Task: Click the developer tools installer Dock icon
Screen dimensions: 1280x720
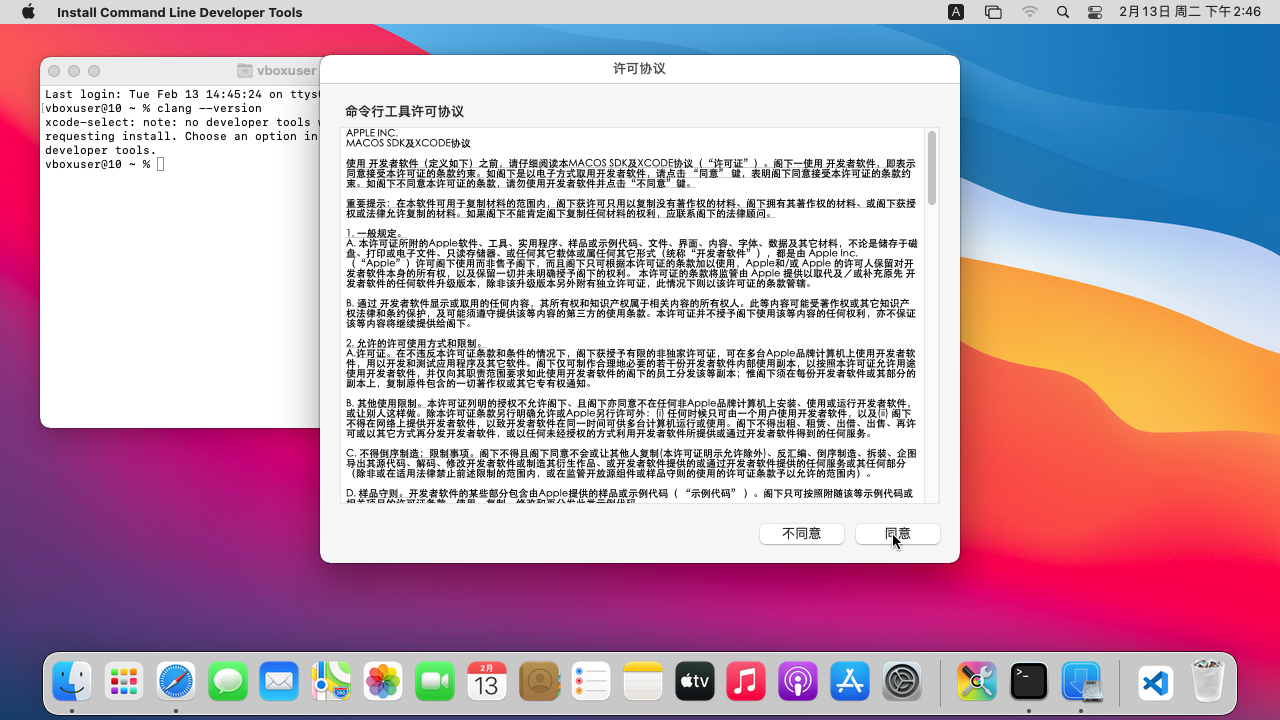Action: pos(1081,682)
